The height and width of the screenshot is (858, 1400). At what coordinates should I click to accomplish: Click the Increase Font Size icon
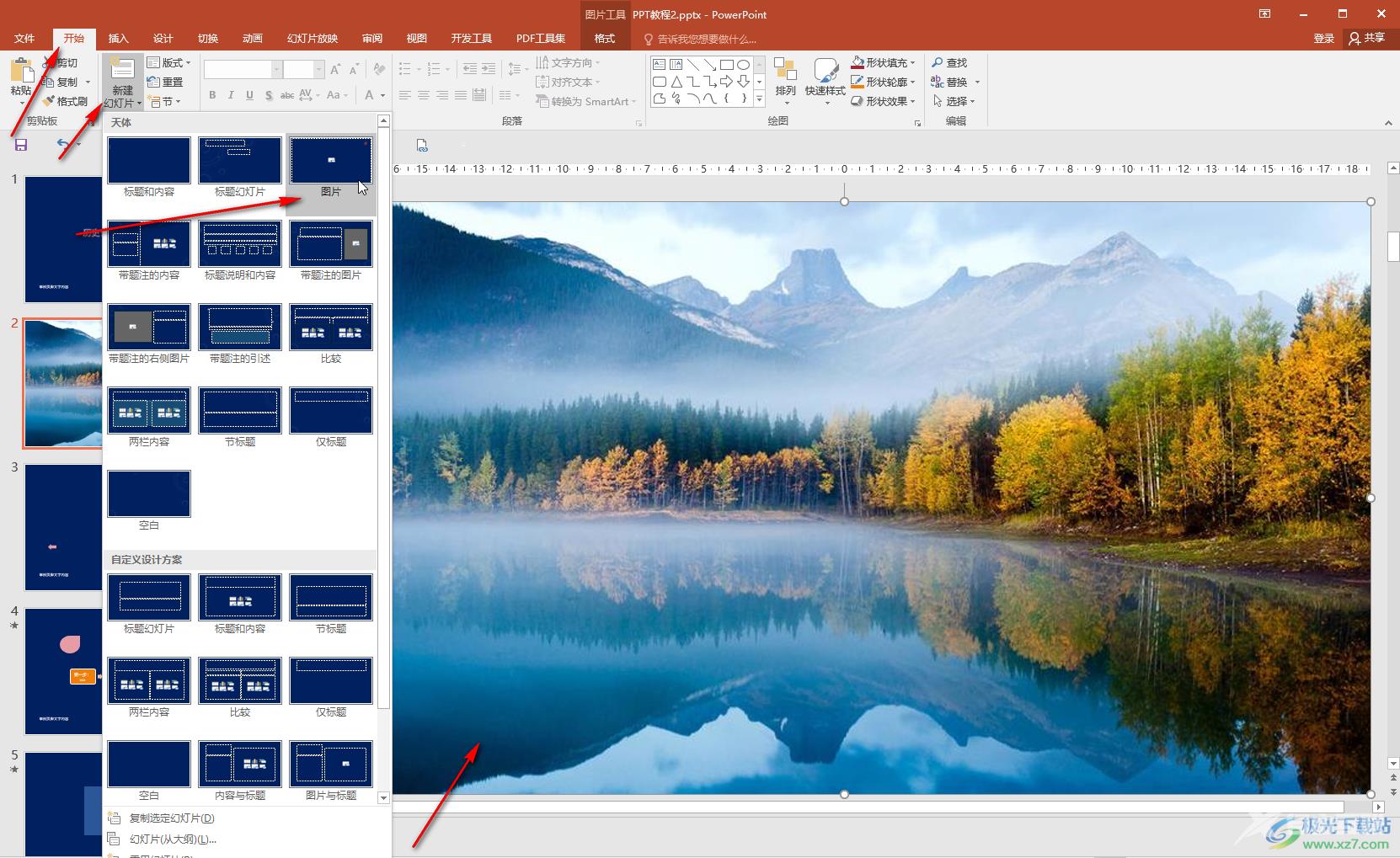(335, 70)
